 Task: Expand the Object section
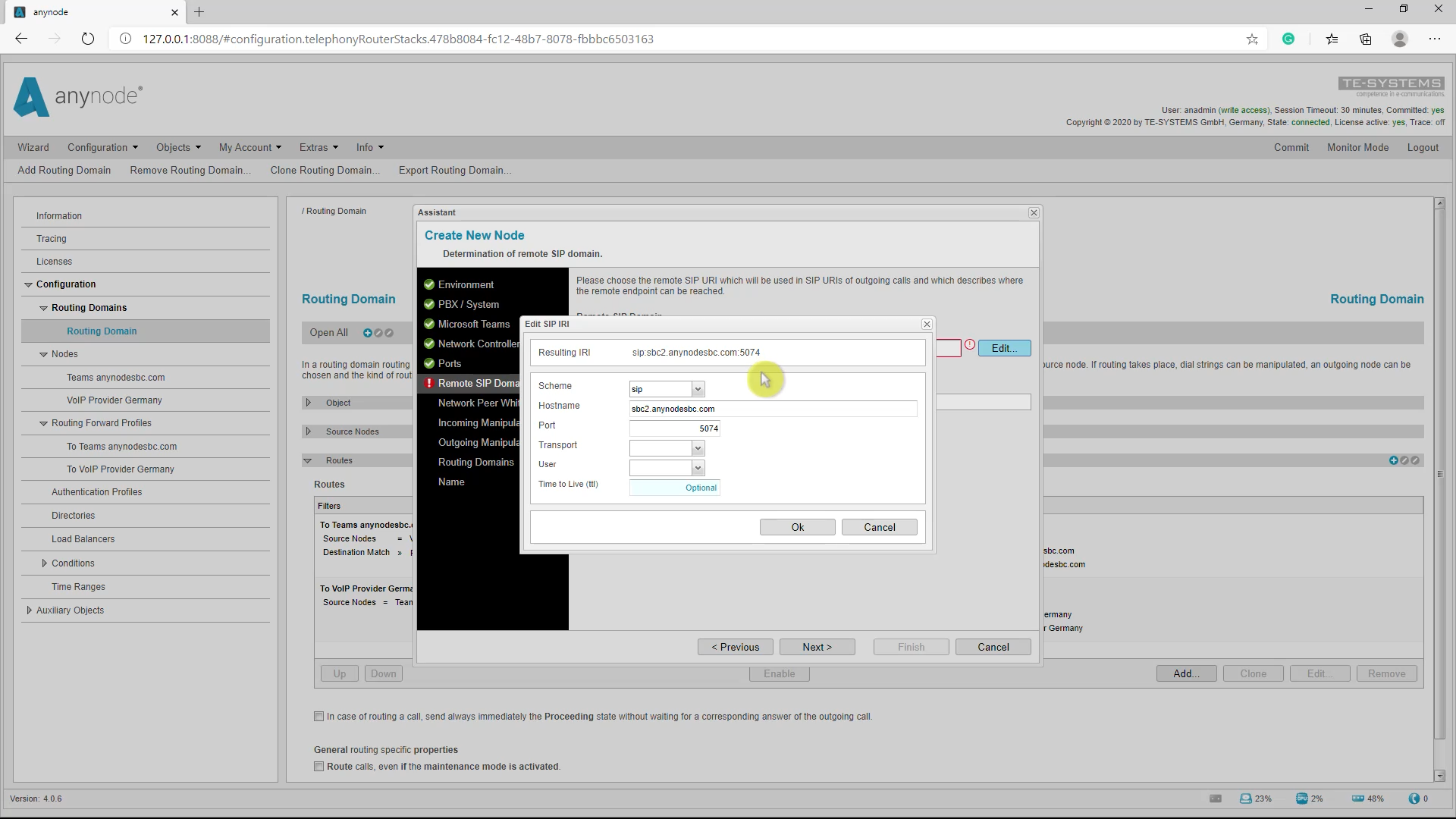pyautogui.click(x=308, y=403)
